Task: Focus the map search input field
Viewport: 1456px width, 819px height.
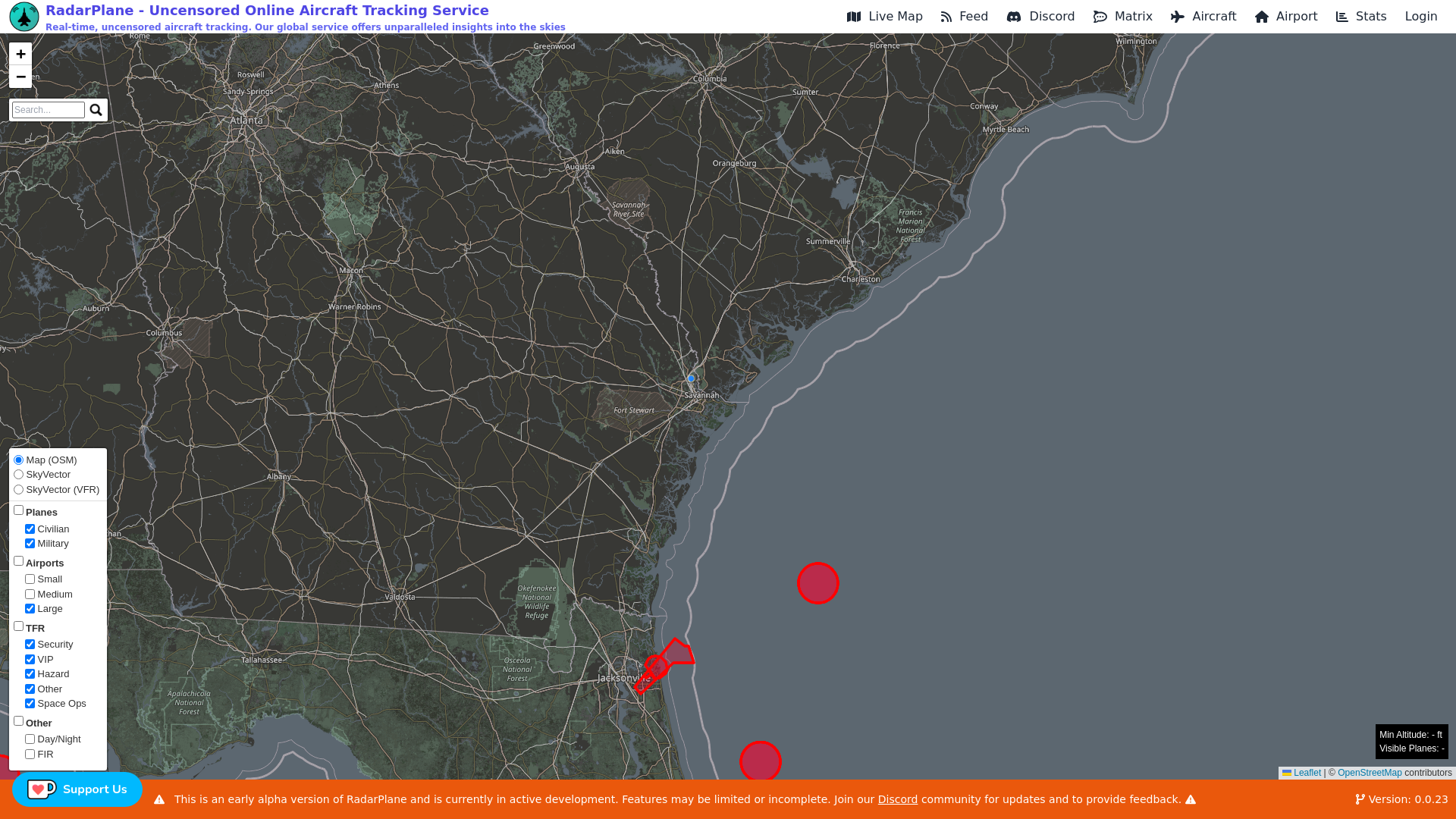Action: [49, 110]
